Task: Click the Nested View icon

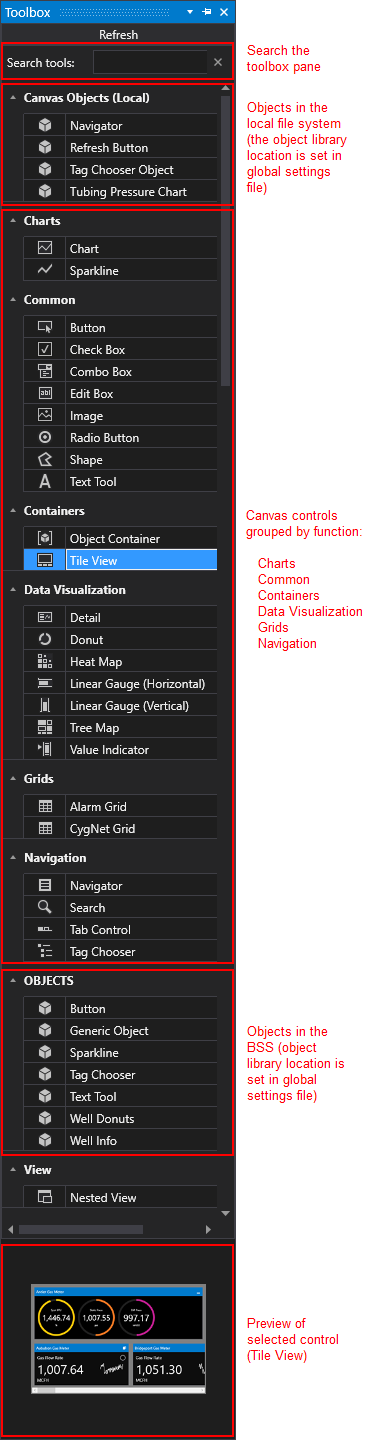Action: 44,1198
